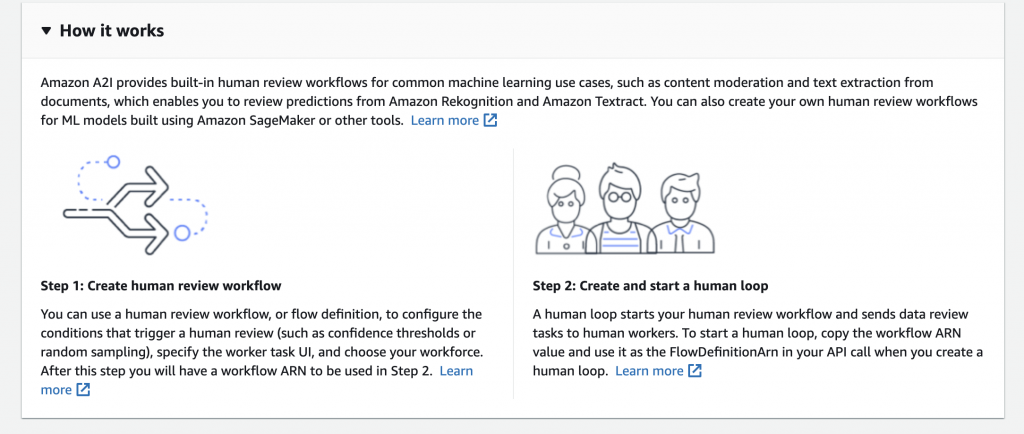The height and width of the screenshot is (434, 1024).
Task: Open Learn more link after SageMaker sentence
Action: click(x=445, y=120)
